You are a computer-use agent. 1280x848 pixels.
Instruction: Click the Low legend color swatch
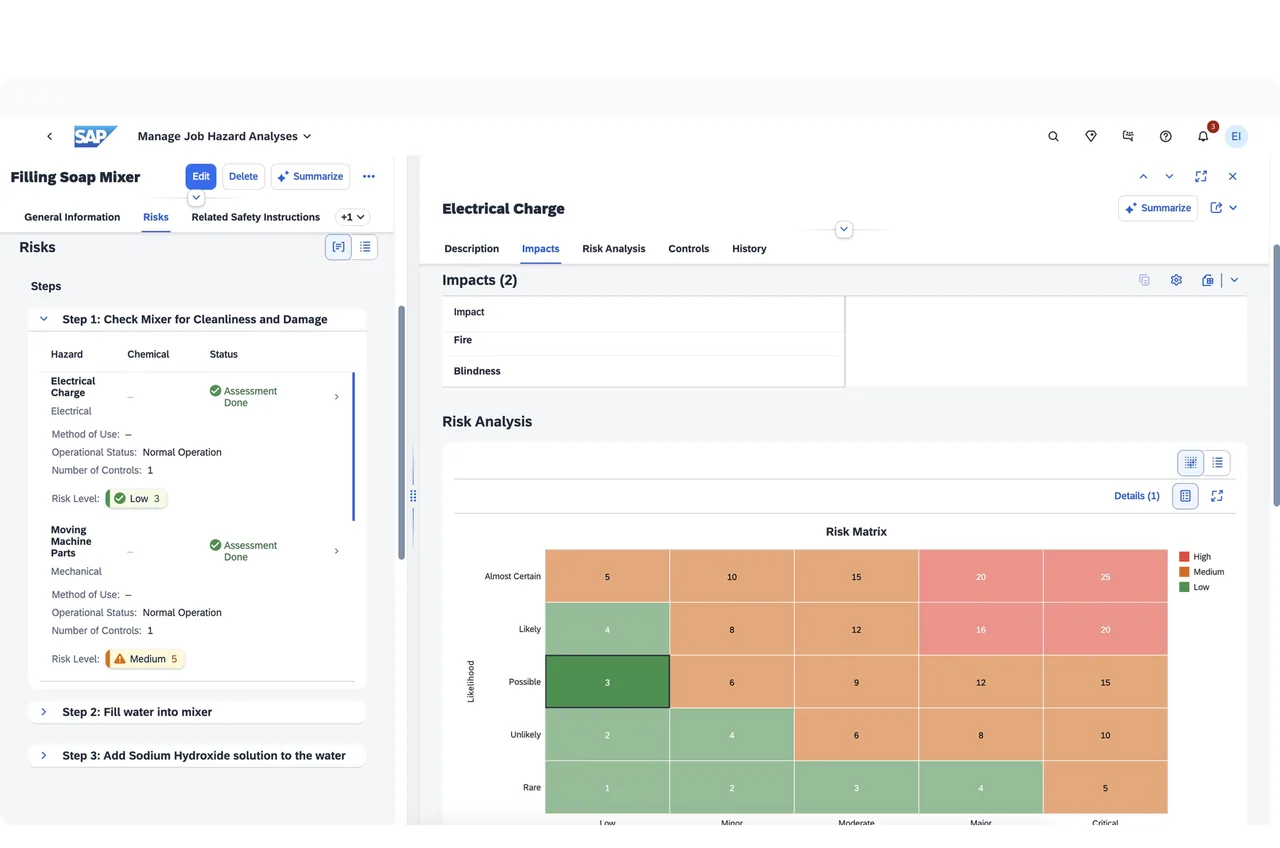(x=1184, y=587)
